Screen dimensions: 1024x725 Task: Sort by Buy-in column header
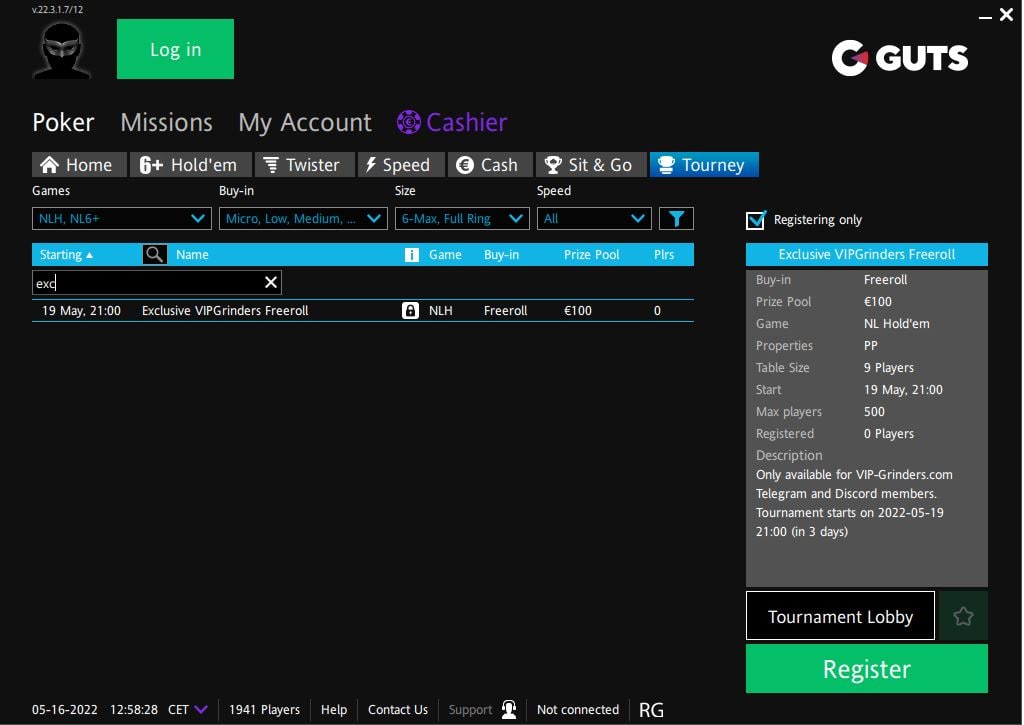(x=502, y=255)
